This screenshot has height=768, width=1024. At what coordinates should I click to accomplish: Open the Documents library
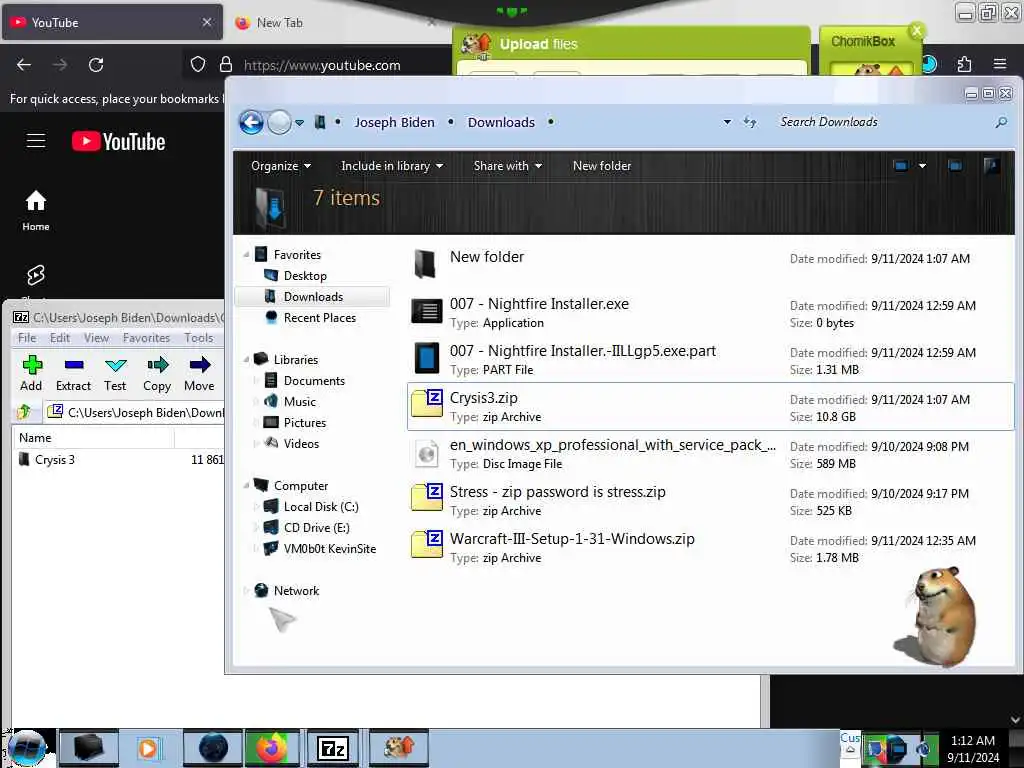[x=313, y=381]
